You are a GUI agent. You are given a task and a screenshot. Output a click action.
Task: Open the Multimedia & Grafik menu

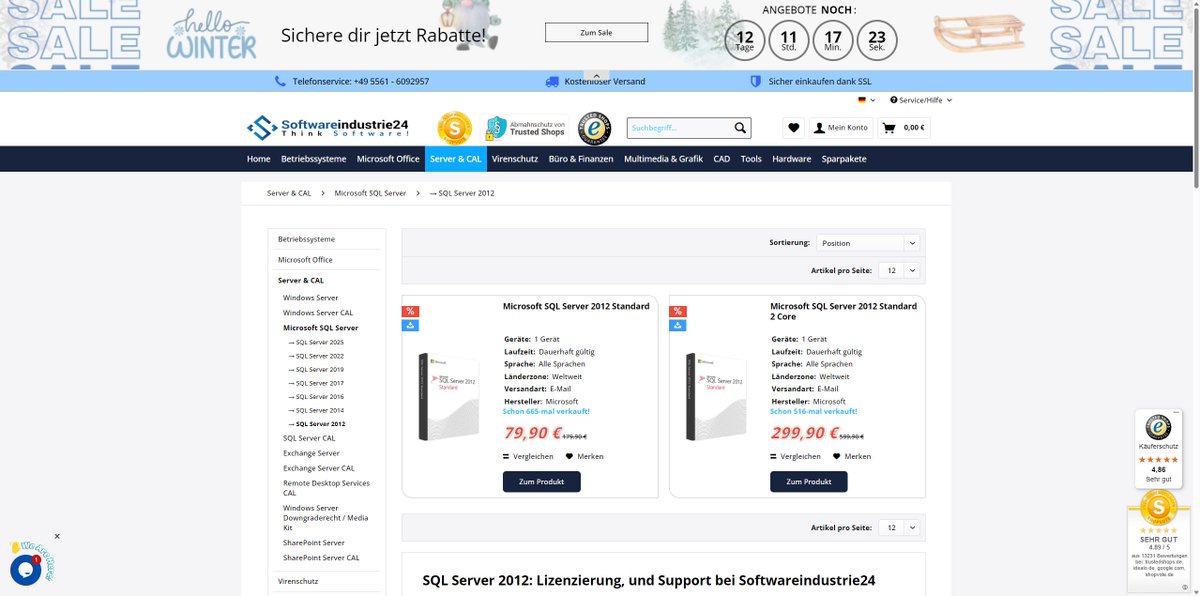coord(663,159)
